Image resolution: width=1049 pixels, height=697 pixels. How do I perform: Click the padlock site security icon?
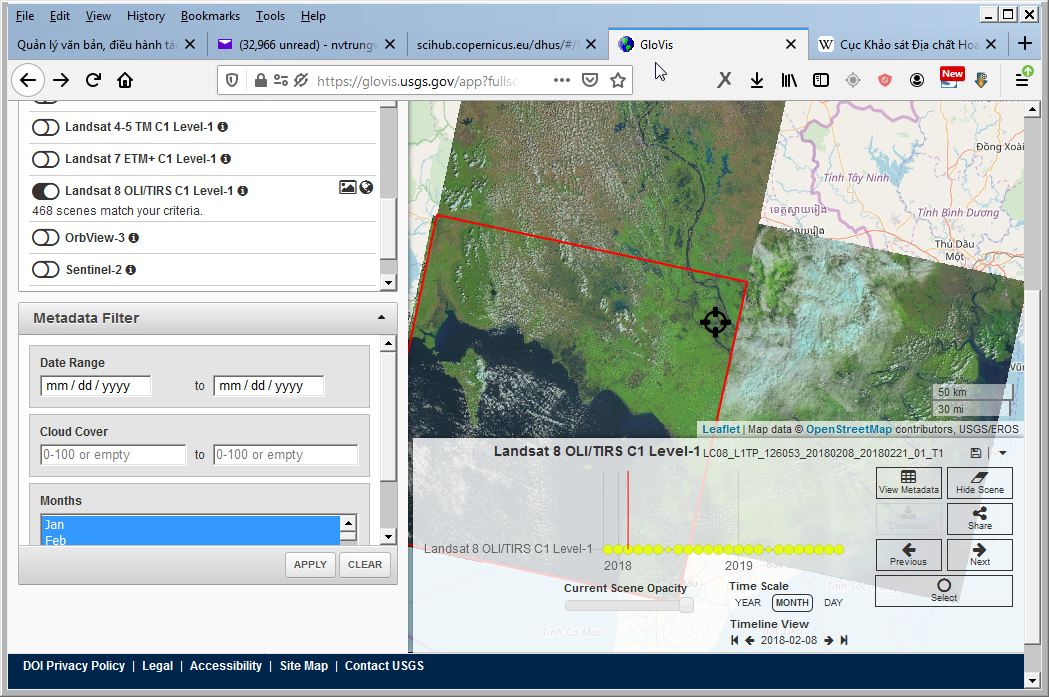[x=261, y=80]
